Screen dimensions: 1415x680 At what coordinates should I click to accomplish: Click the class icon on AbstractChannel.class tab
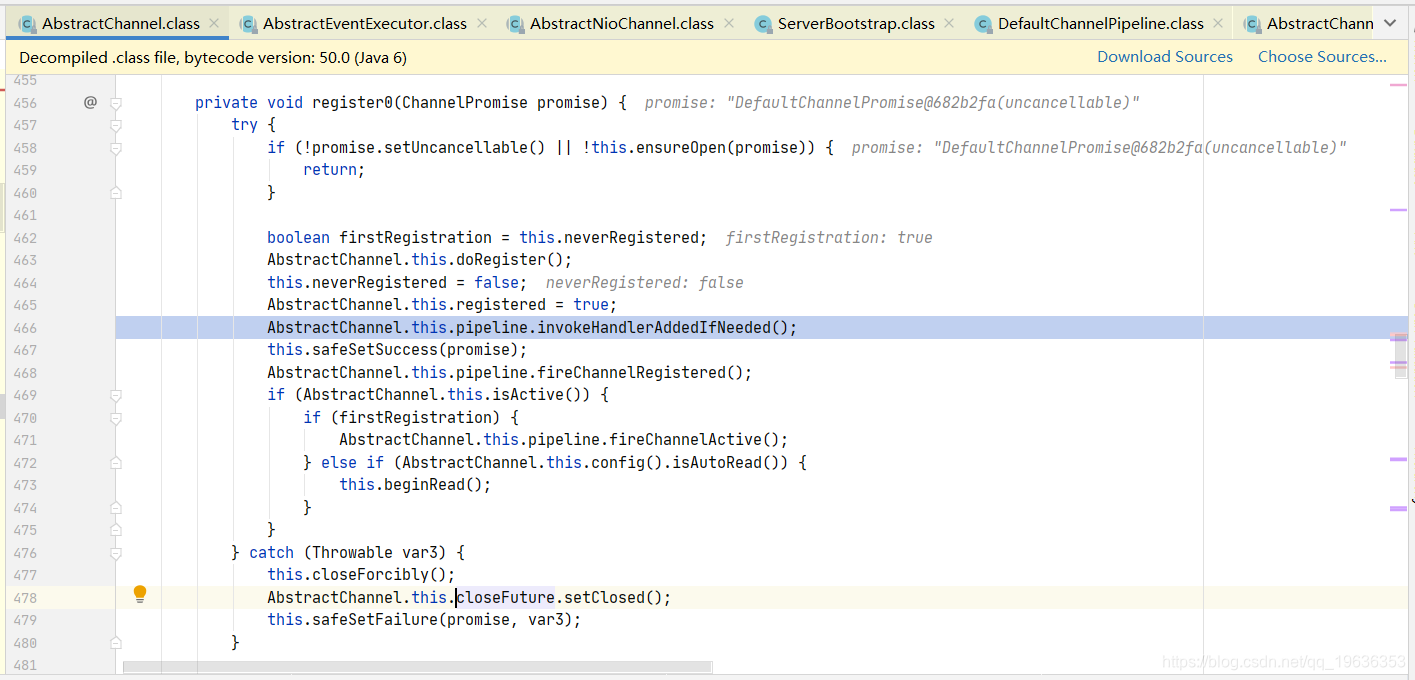pyautogui.click(x=27, y=24)
